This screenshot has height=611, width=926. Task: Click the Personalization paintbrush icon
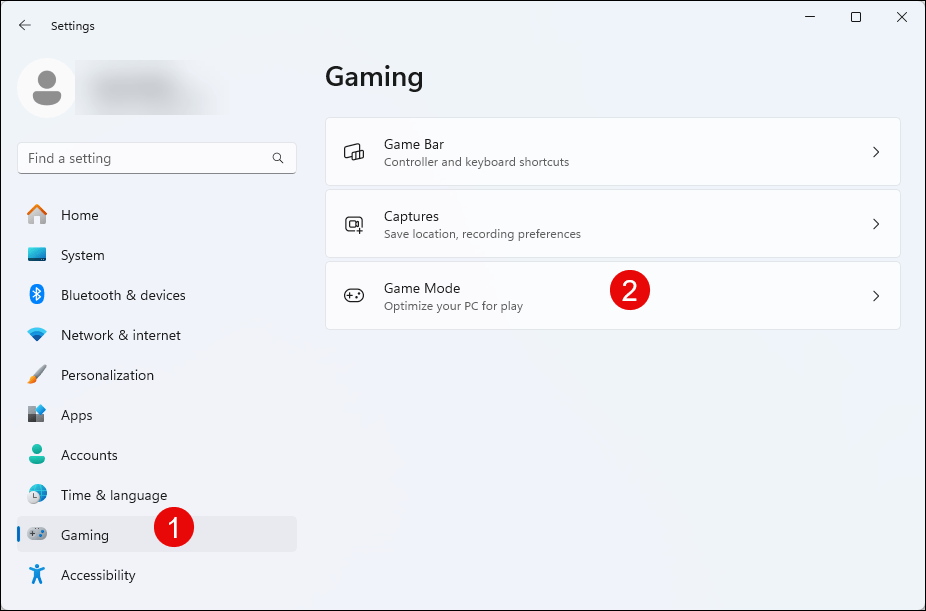tap(37, 375)
